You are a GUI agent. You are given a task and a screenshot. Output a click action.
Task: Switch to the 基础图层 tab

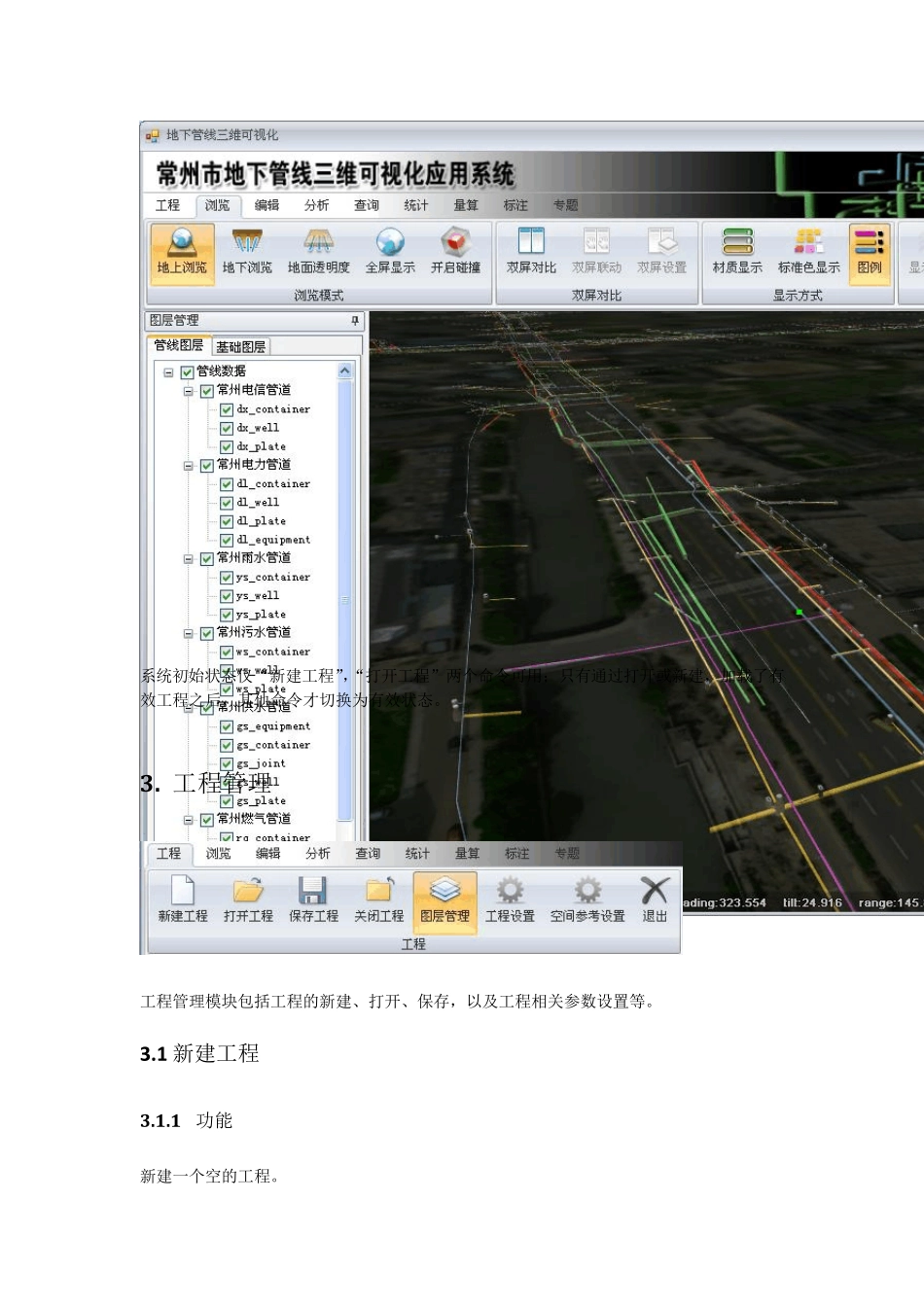(240, 347)
